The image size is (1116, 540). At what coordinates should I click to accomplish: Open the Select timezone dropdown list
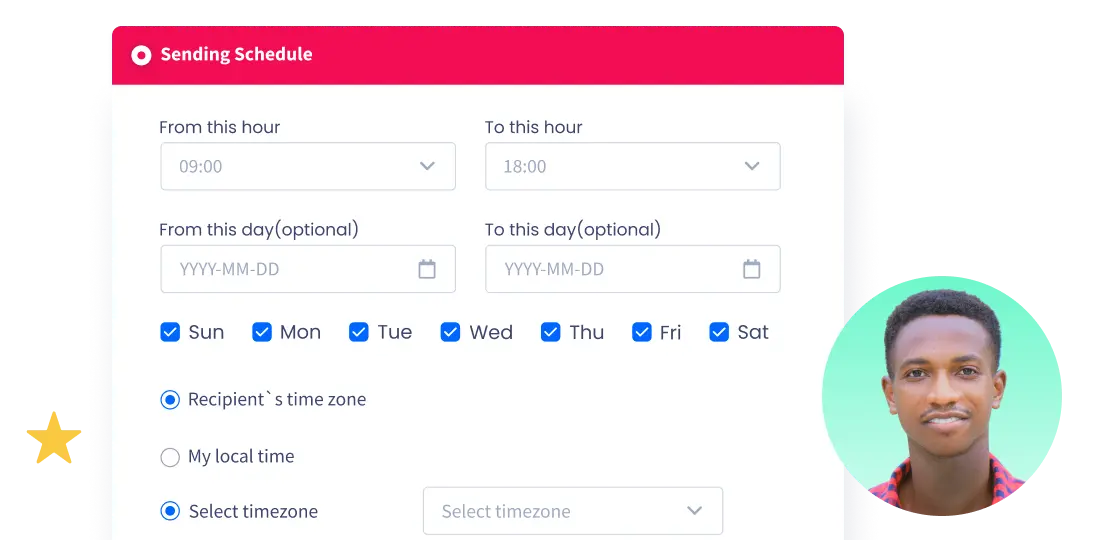point(572,511)
